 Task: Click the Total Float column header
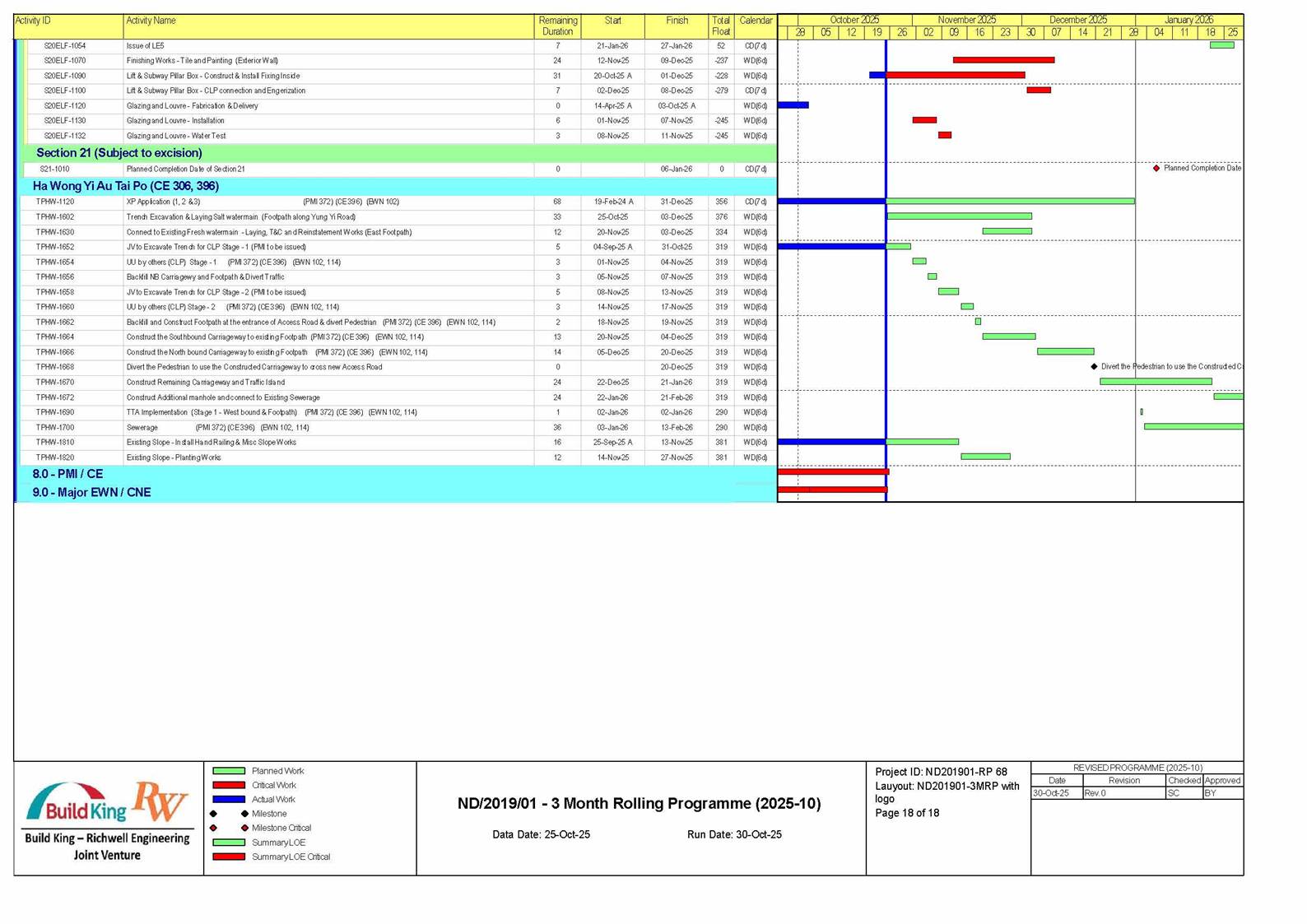[720, 26]
